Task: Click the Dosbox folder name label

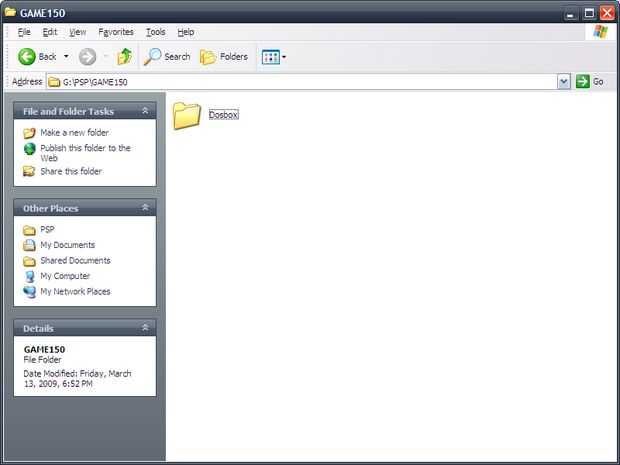Action: pos(223,115)
